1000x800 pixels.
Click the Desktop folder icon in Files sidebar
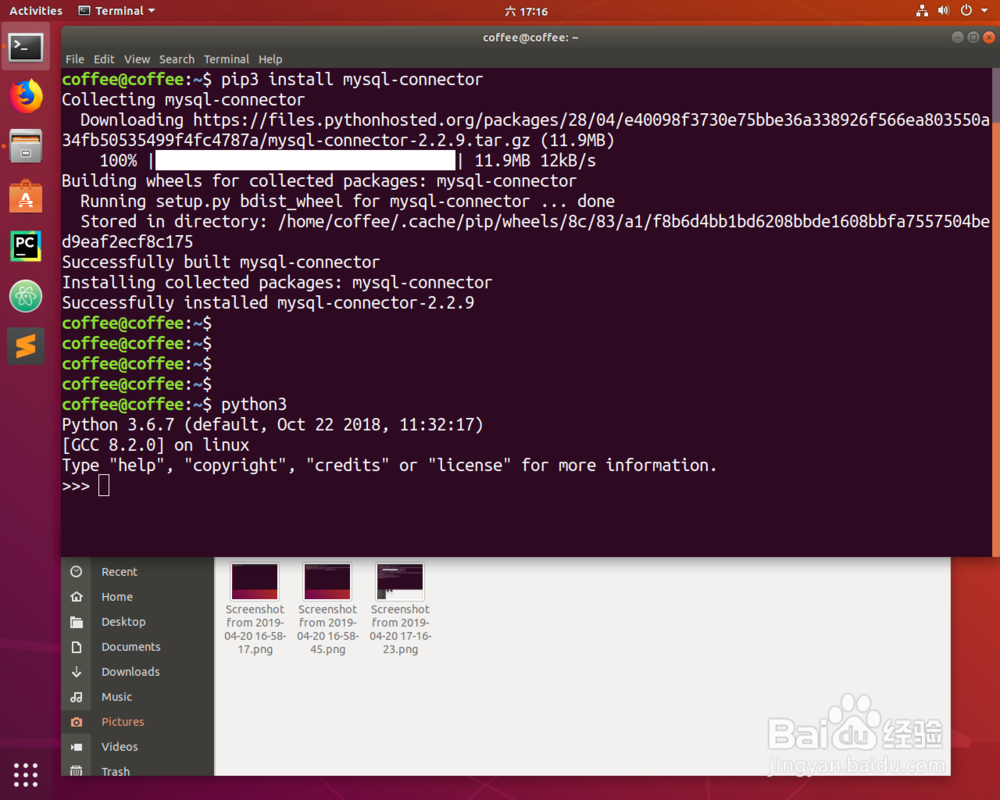[x=77, y=621]
